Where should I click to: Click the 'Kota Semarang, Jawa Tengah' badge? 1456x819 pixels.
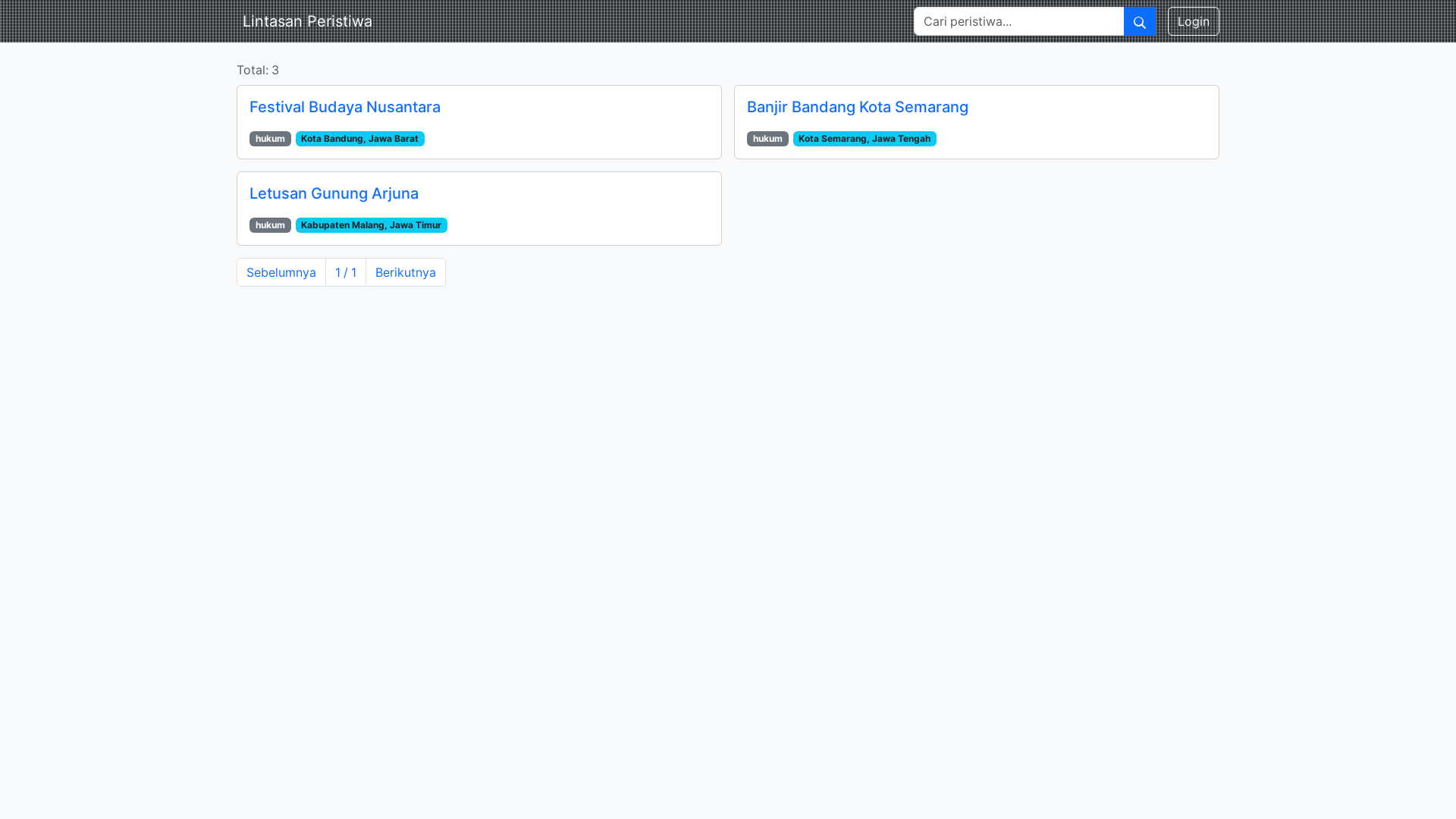tap(864, 139)
